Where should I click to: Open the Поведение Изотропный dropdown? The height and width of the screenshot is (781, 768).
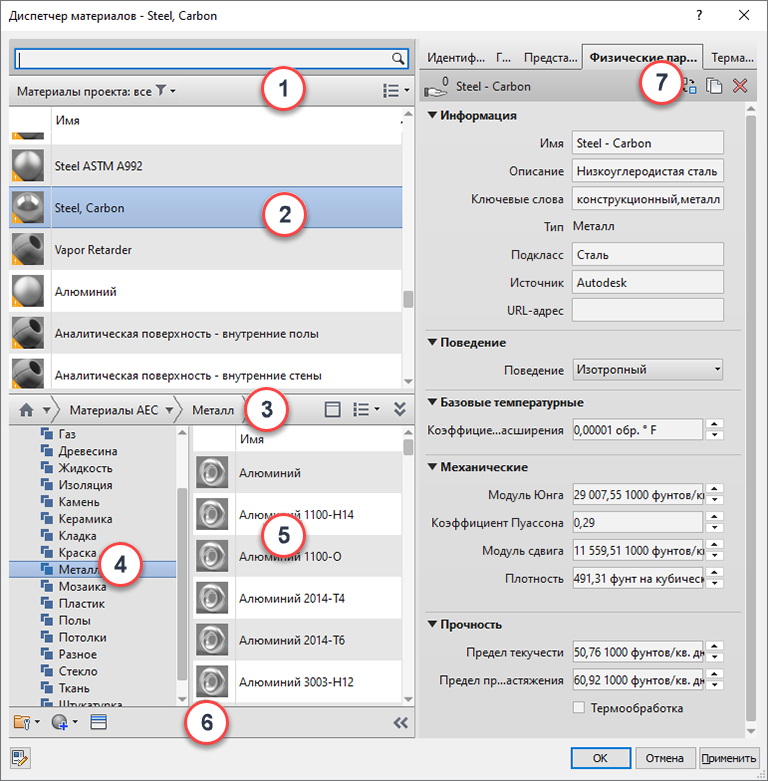click(647, 370)
